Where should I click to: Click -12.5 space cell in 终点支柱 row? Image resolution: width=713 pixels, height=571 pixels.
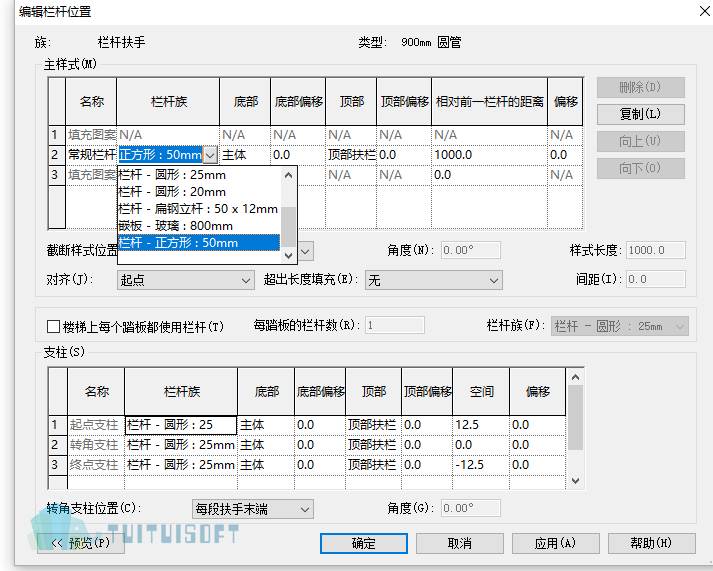coord(481,465)
